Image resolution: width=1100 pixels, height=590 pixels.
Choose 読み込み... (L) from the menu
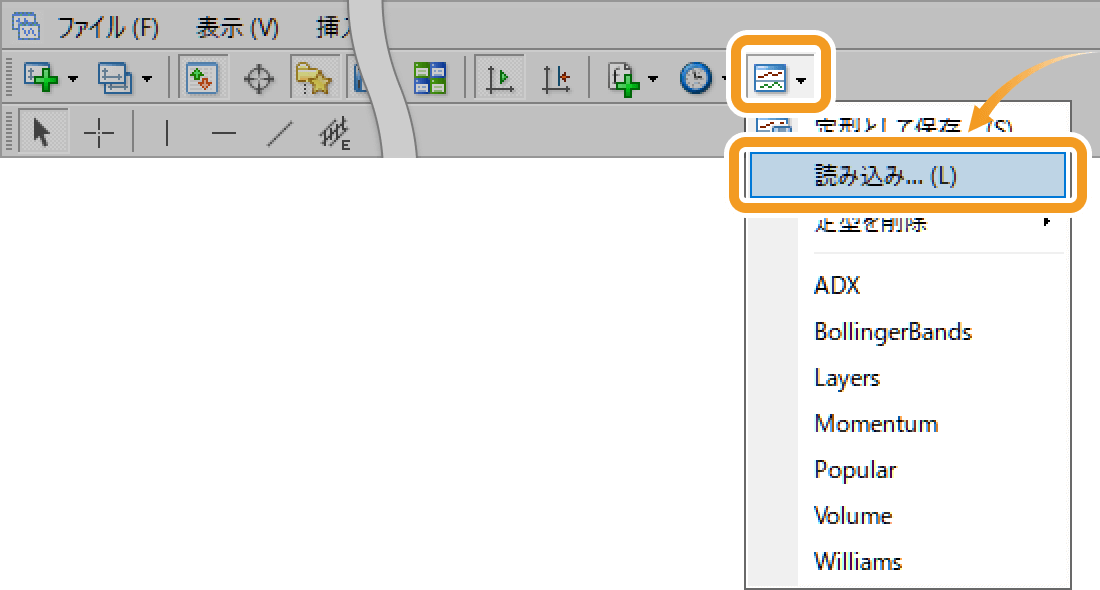click(908, 175)
